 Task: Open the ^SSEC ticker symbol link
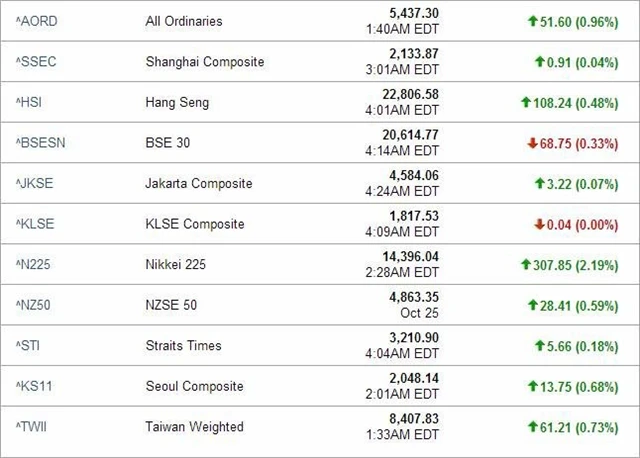(35, 62)
